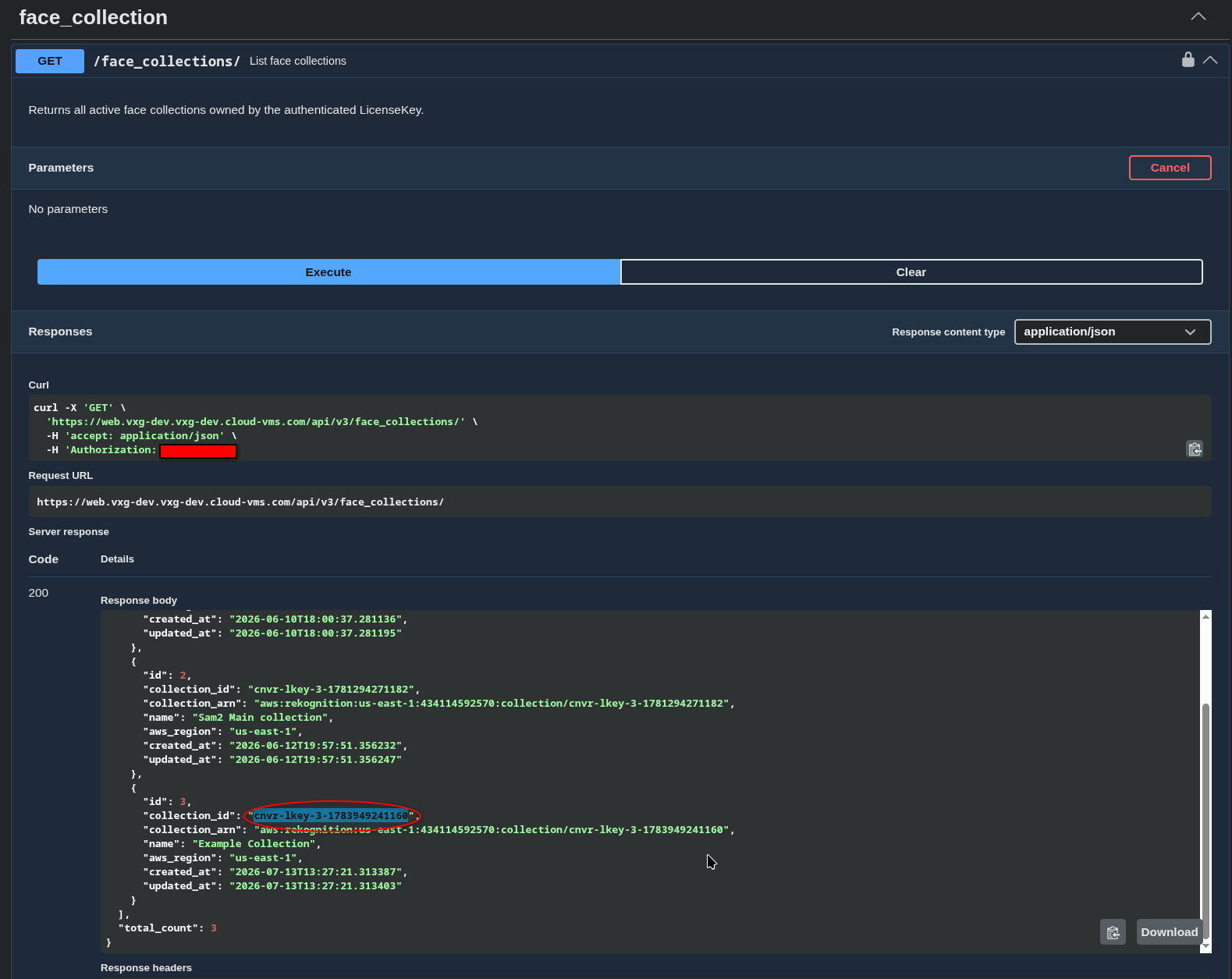Click the 'Parameters' heading
The width and height of the screenshot is (1232, 979).
pos(61,168)
